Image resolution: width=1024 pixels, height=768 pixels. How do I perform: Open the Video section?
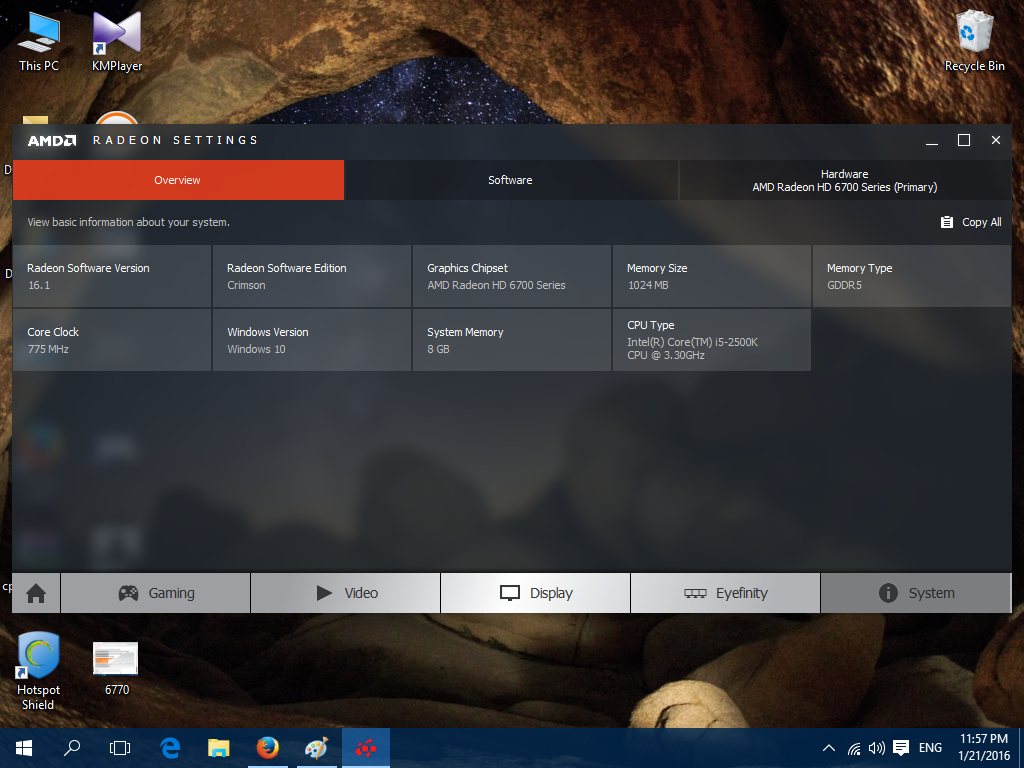346,593
